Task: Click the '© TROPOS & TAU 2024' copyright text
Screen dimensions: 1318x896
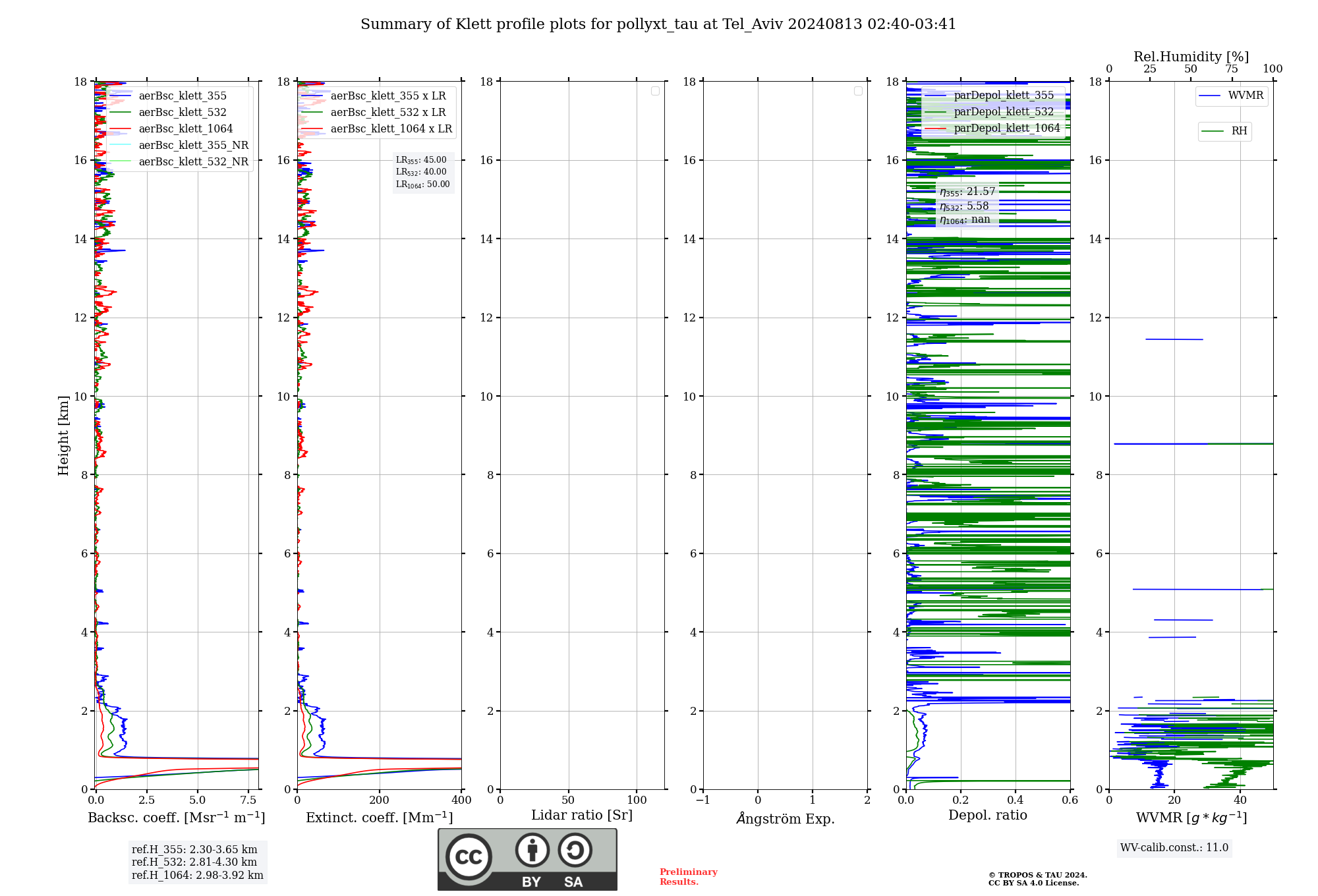Action: pyautogui.click(x=1038, y=875)
